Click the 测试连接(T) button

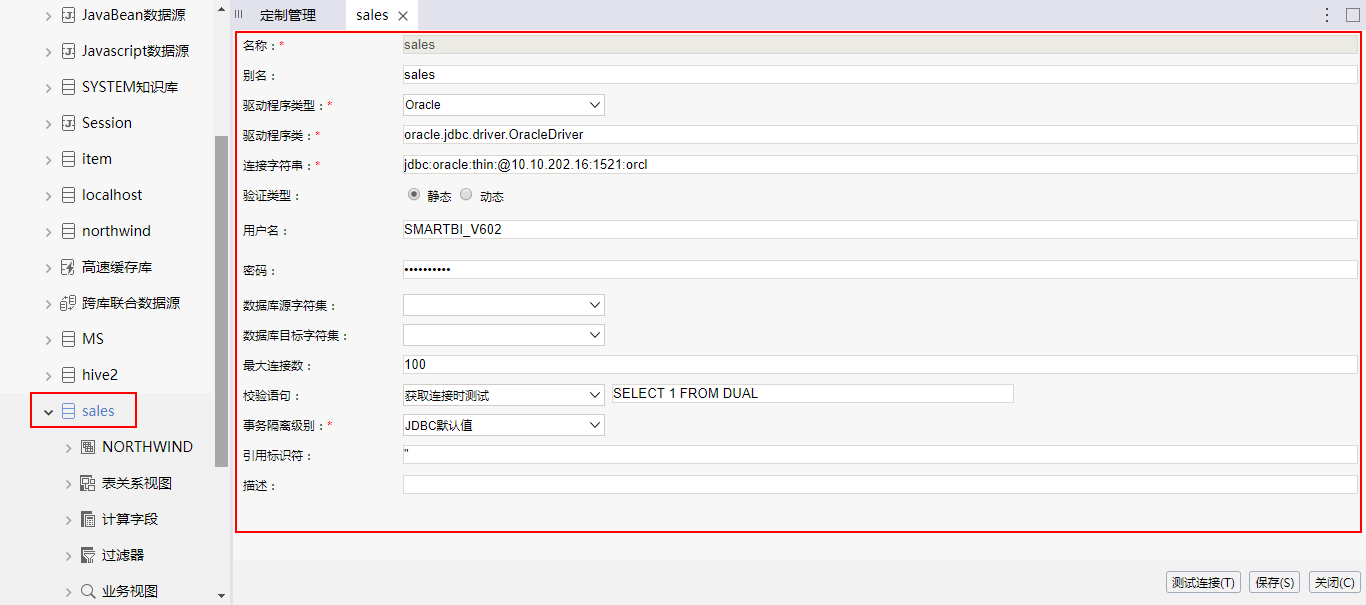click(x=1204, y=582)
